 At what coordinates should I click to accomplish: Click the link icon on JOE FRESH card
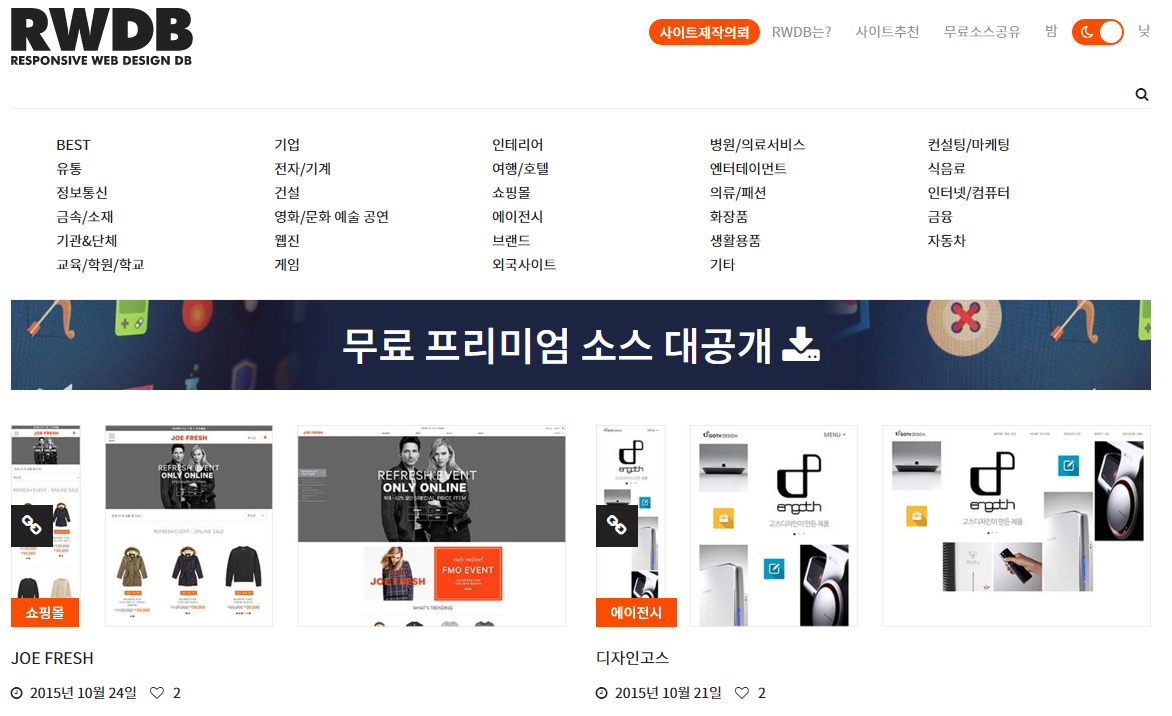coord(31,525)
